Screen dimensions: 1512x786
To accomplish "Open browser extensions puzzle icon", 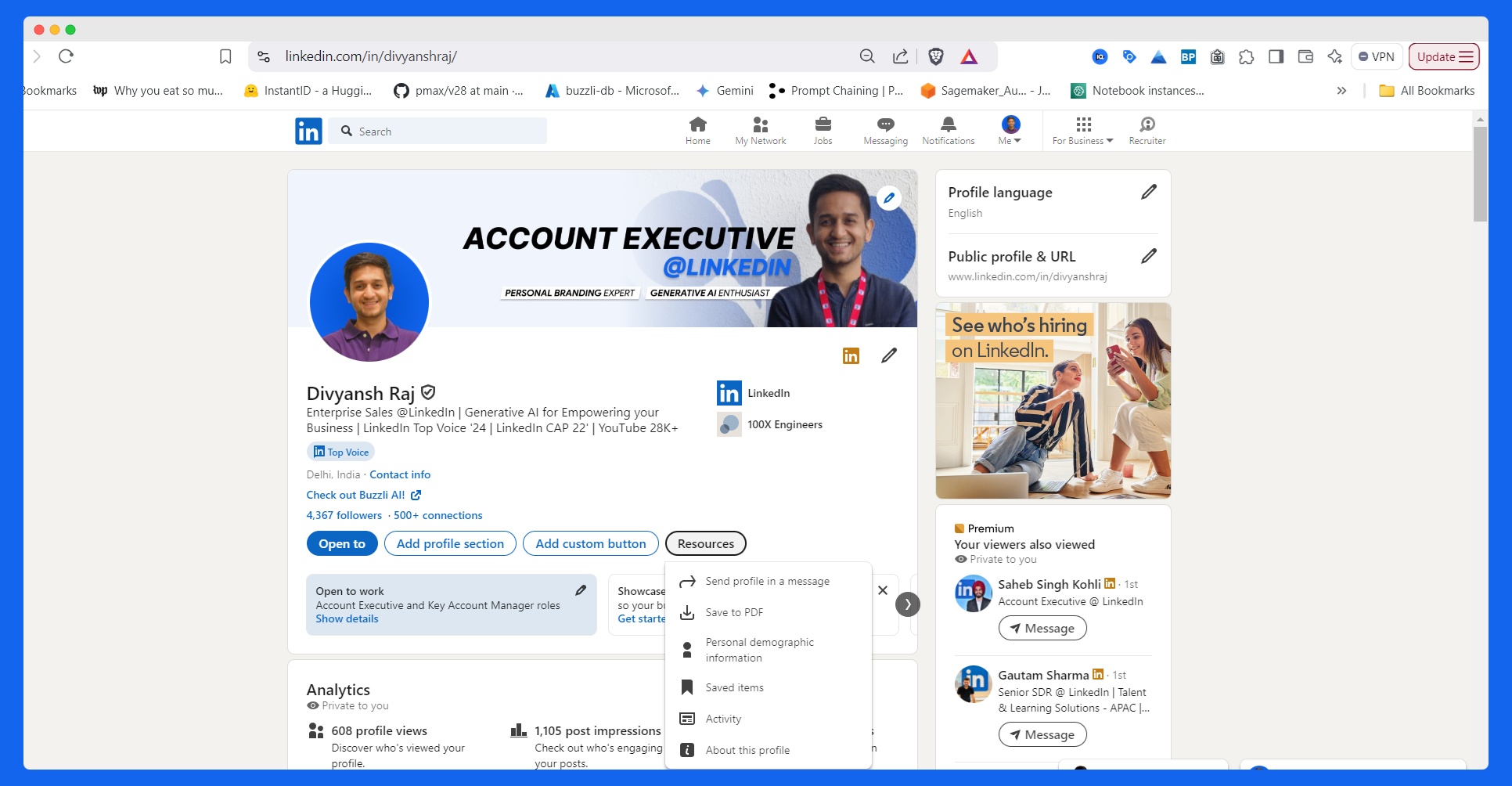I will (1247, 56).
